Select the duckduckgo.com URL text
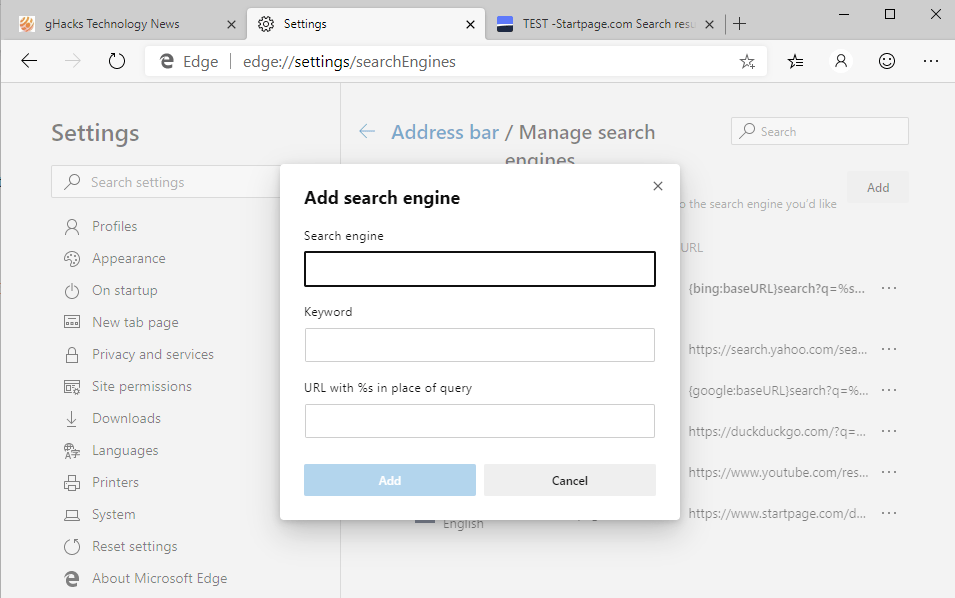The width and height of the screenshot is (955, 598). 777,432
